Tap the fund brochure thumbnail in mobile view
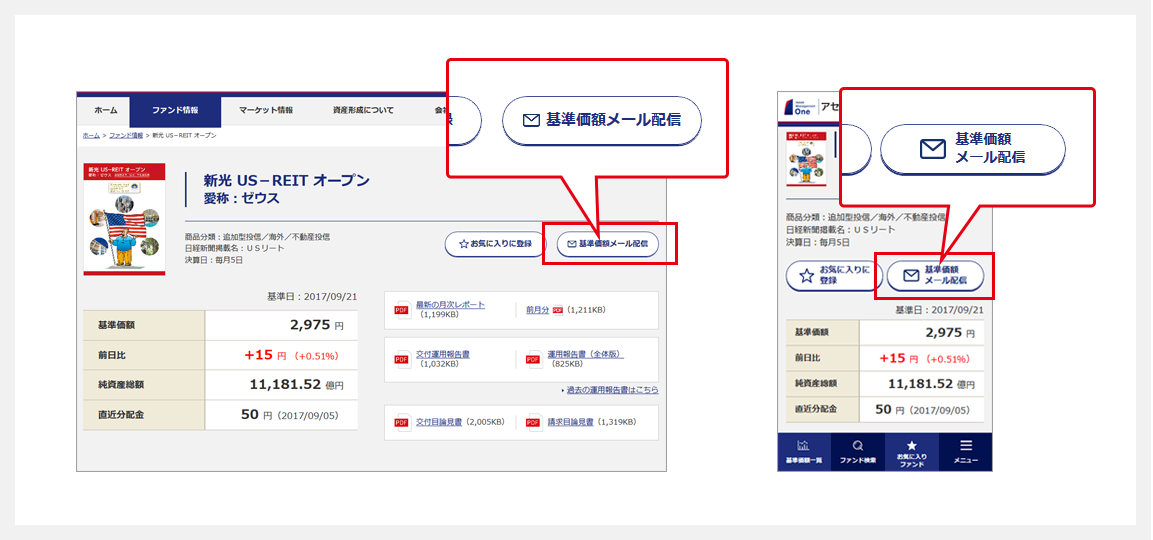 [807, 158]
